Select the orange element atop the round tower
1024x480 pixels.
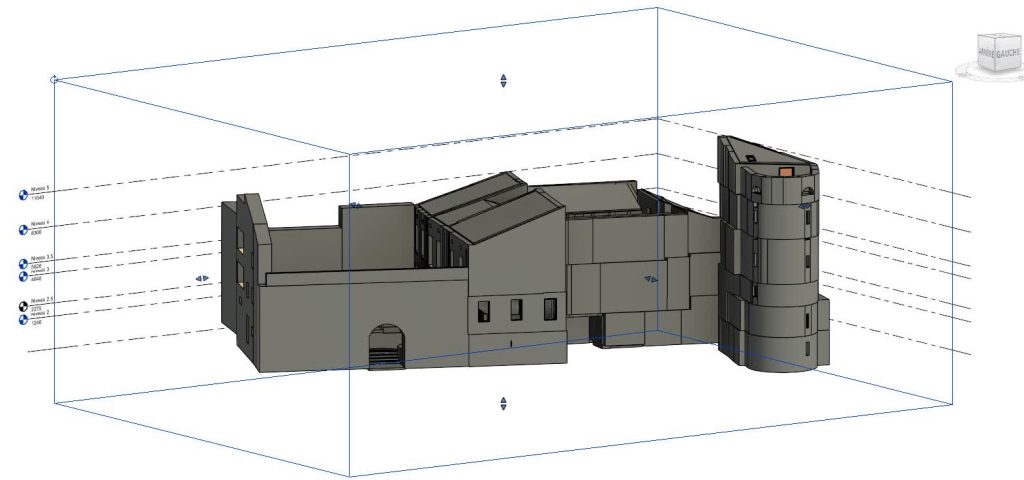(787, 171)
